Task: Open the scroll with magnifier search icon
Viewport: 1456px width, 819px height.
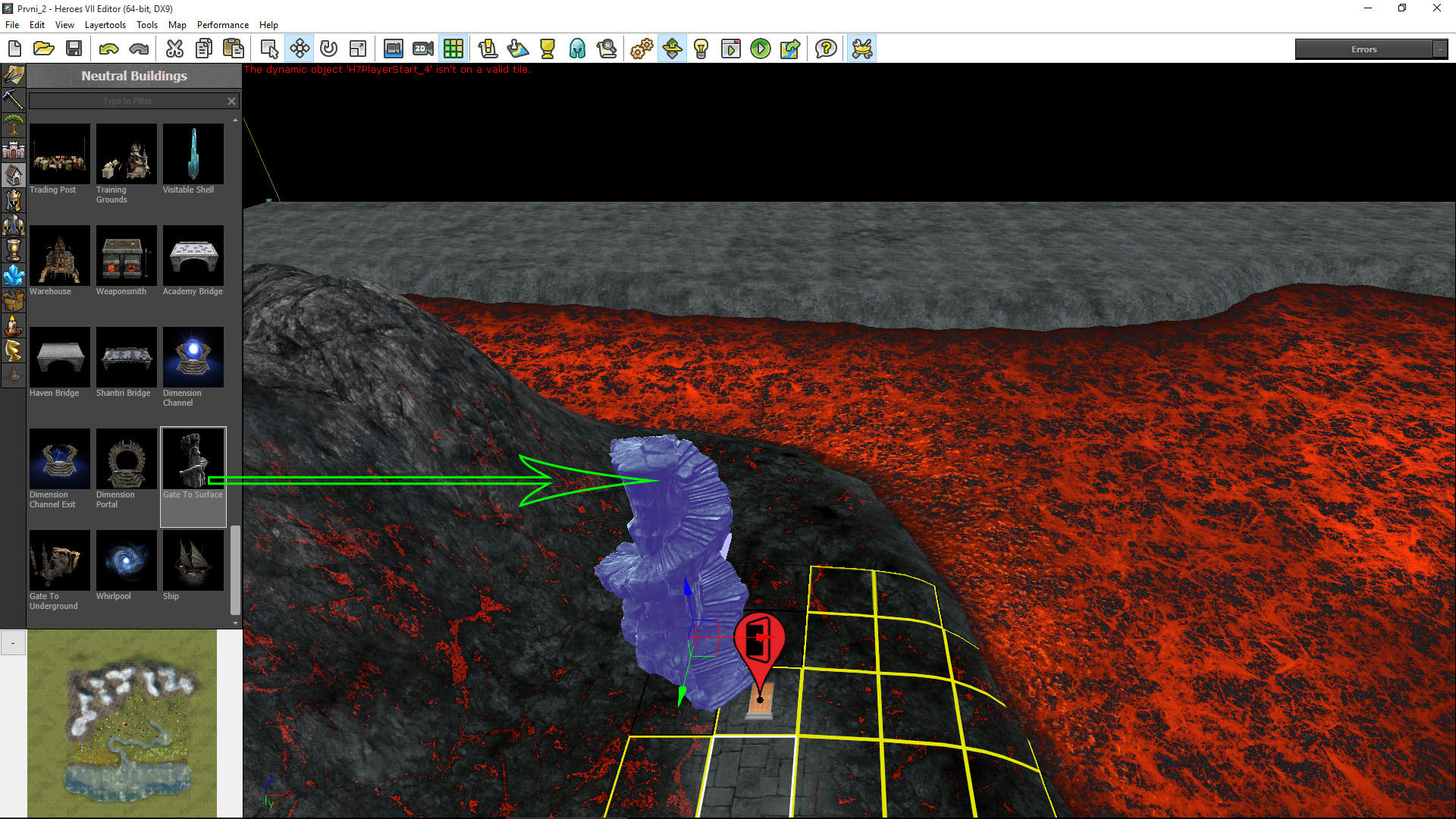Action: (607, 49)
